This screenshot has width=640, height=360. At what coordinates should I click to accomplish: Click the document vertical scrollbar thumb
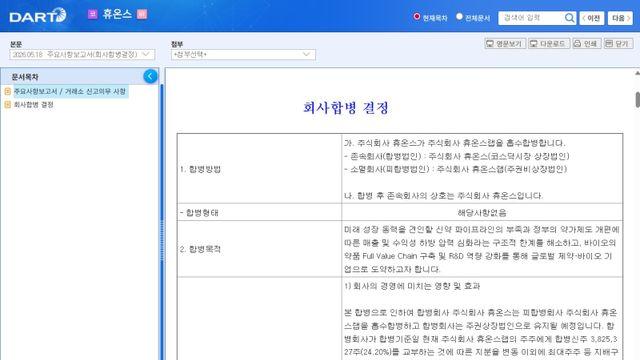[637, 100]
